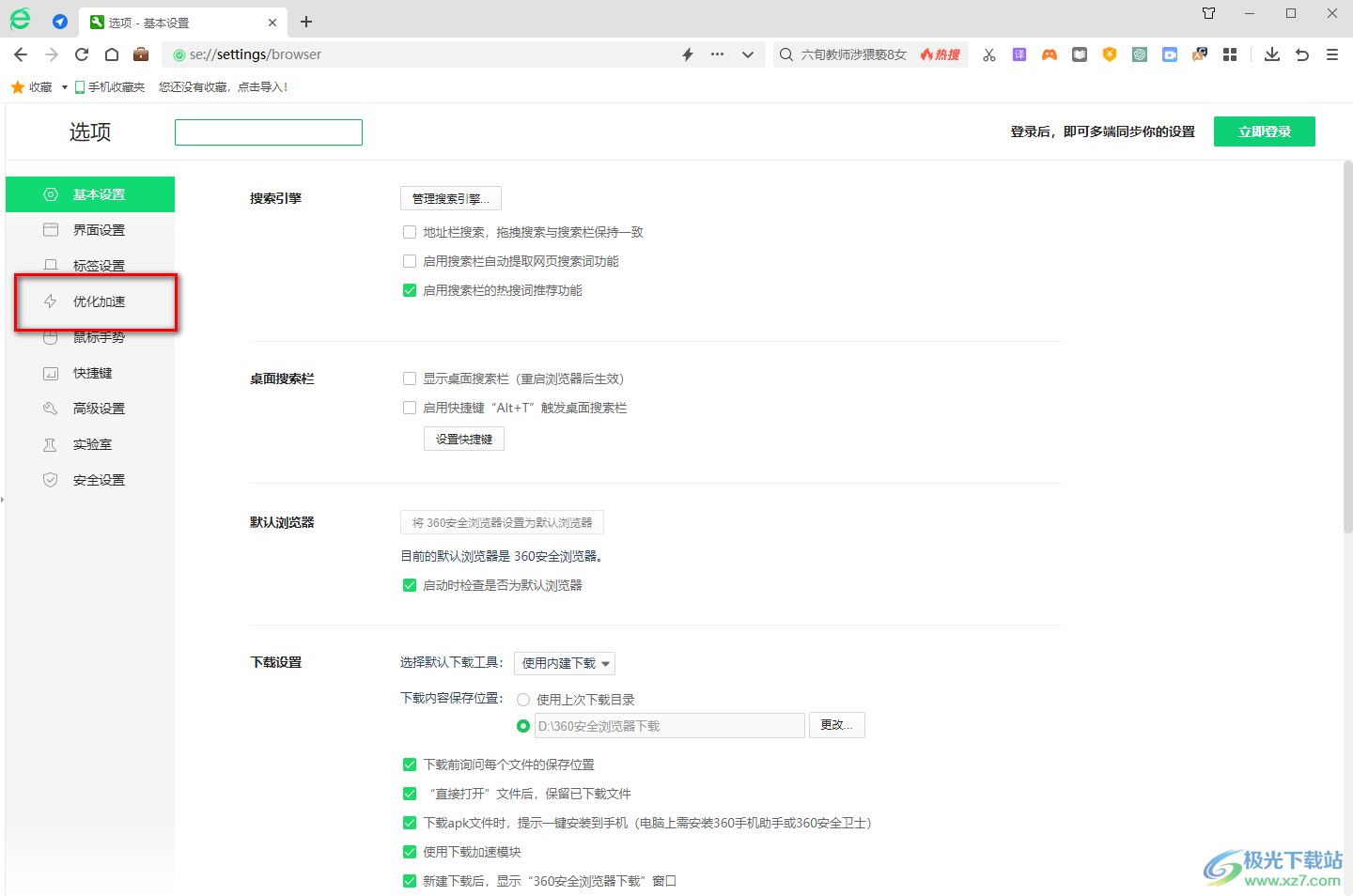The width and height of the screenshot is (1353, 896).
Task: Click the skin shirt icon in title bar
Action: [1208, 13]
